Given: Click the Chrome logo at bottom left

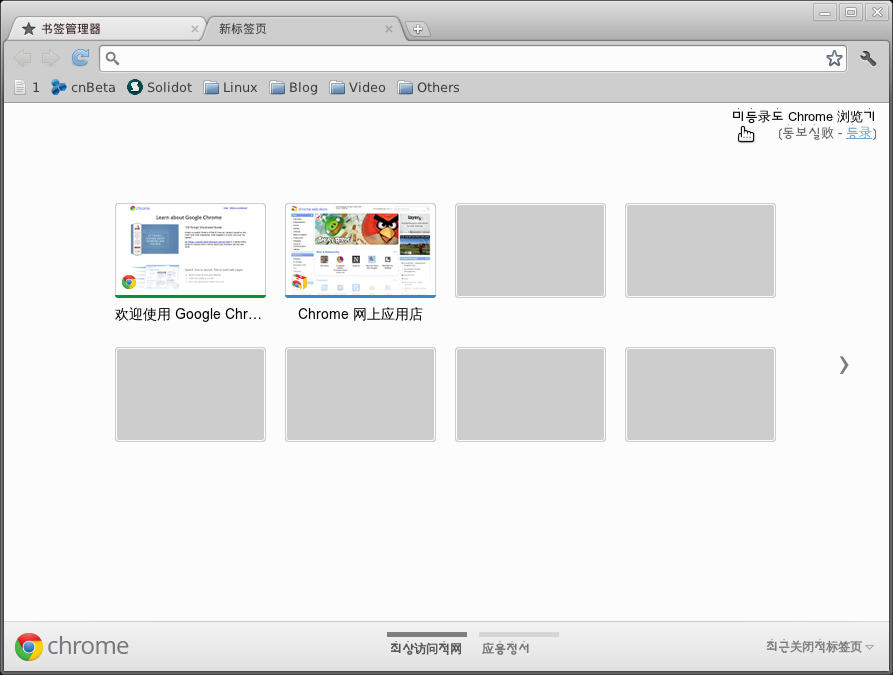Looking at the screenshot, I should point(72,647).
